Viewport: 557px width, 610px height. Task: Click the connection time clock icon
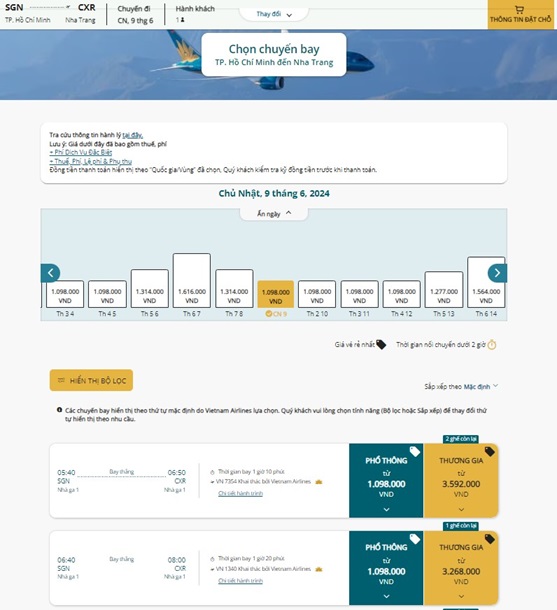click(x=492, y=345)
